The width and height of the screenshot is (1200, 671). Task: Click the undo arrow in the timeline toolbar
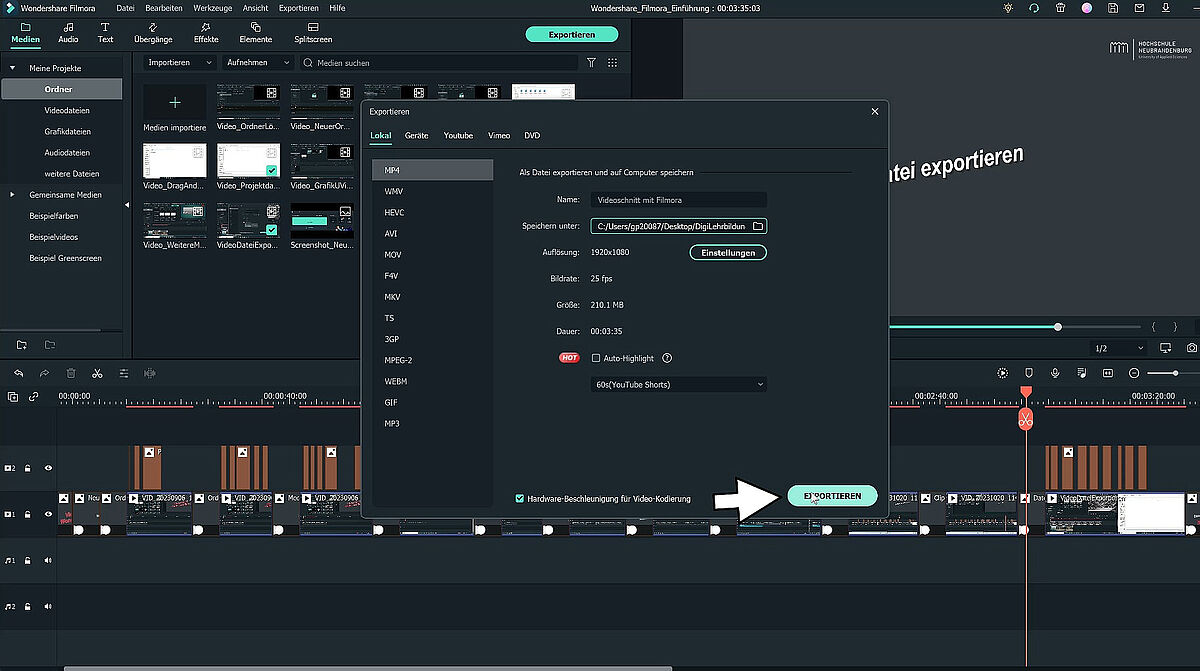[x=18, y=373]
